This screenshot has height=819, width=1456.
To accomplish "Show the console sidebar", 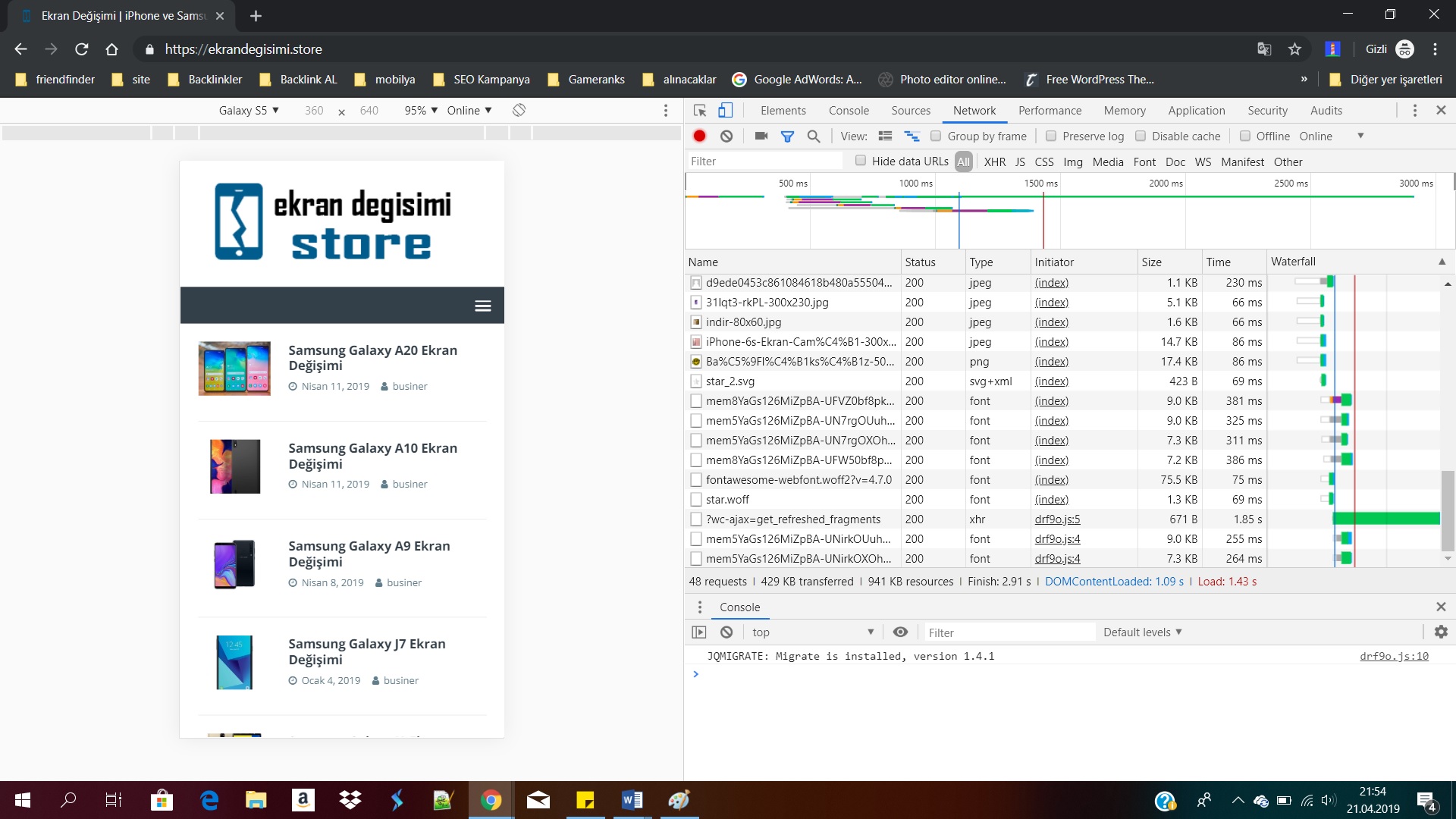I will click(x=699, y=632).
